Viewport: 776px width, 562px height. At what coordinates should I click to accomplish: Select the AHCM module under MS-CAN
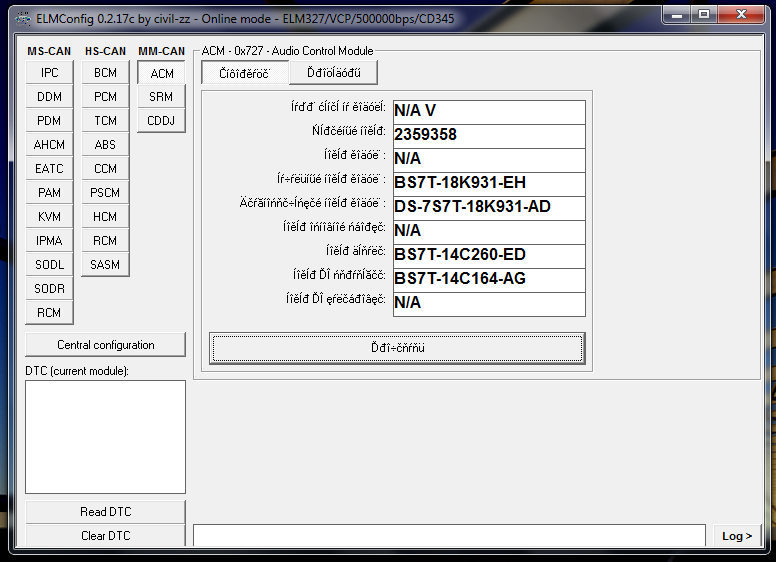pos(49,145)
